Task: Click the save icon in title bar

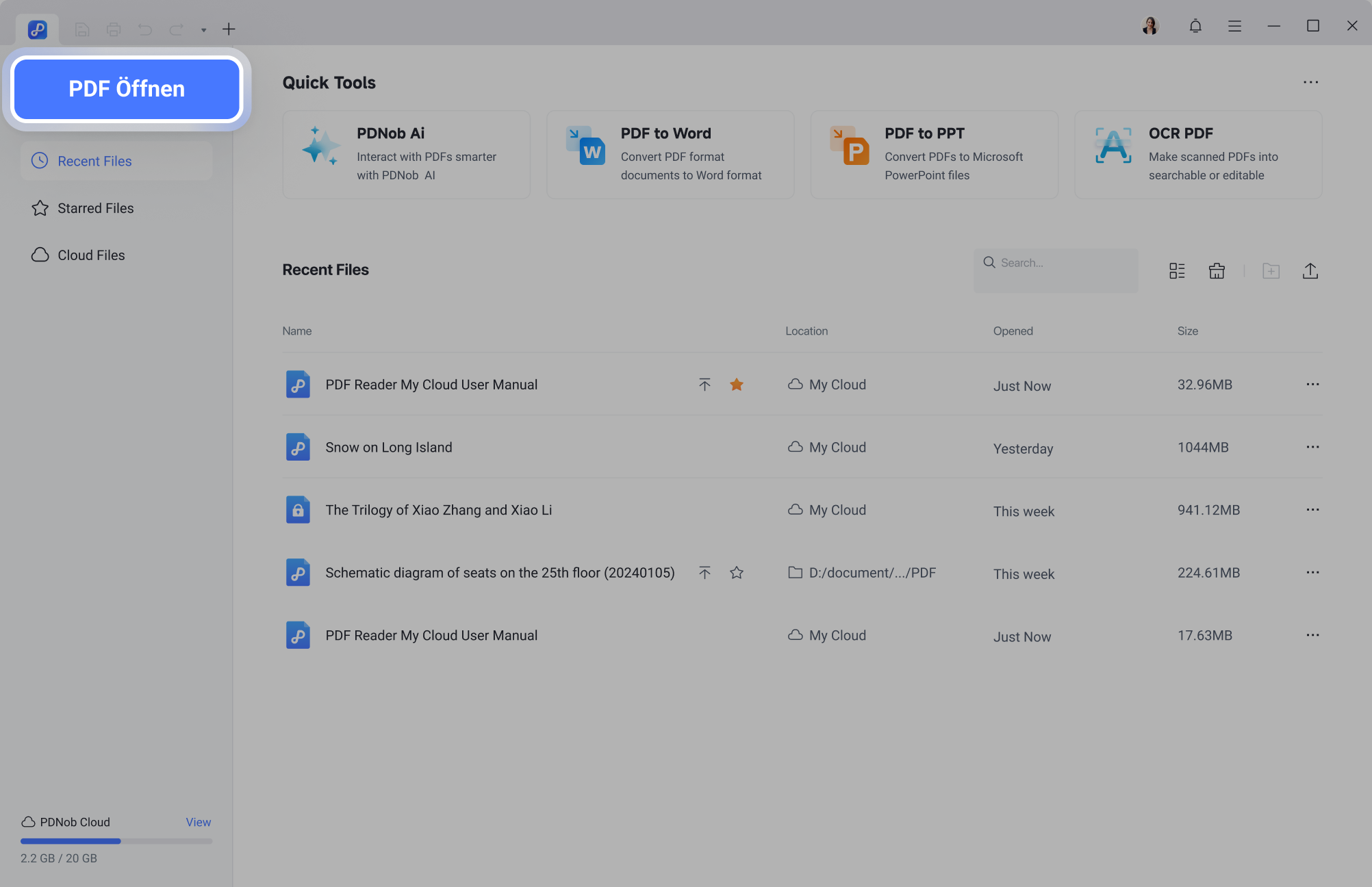Action: pyautogui.click(x=82, y=29)
